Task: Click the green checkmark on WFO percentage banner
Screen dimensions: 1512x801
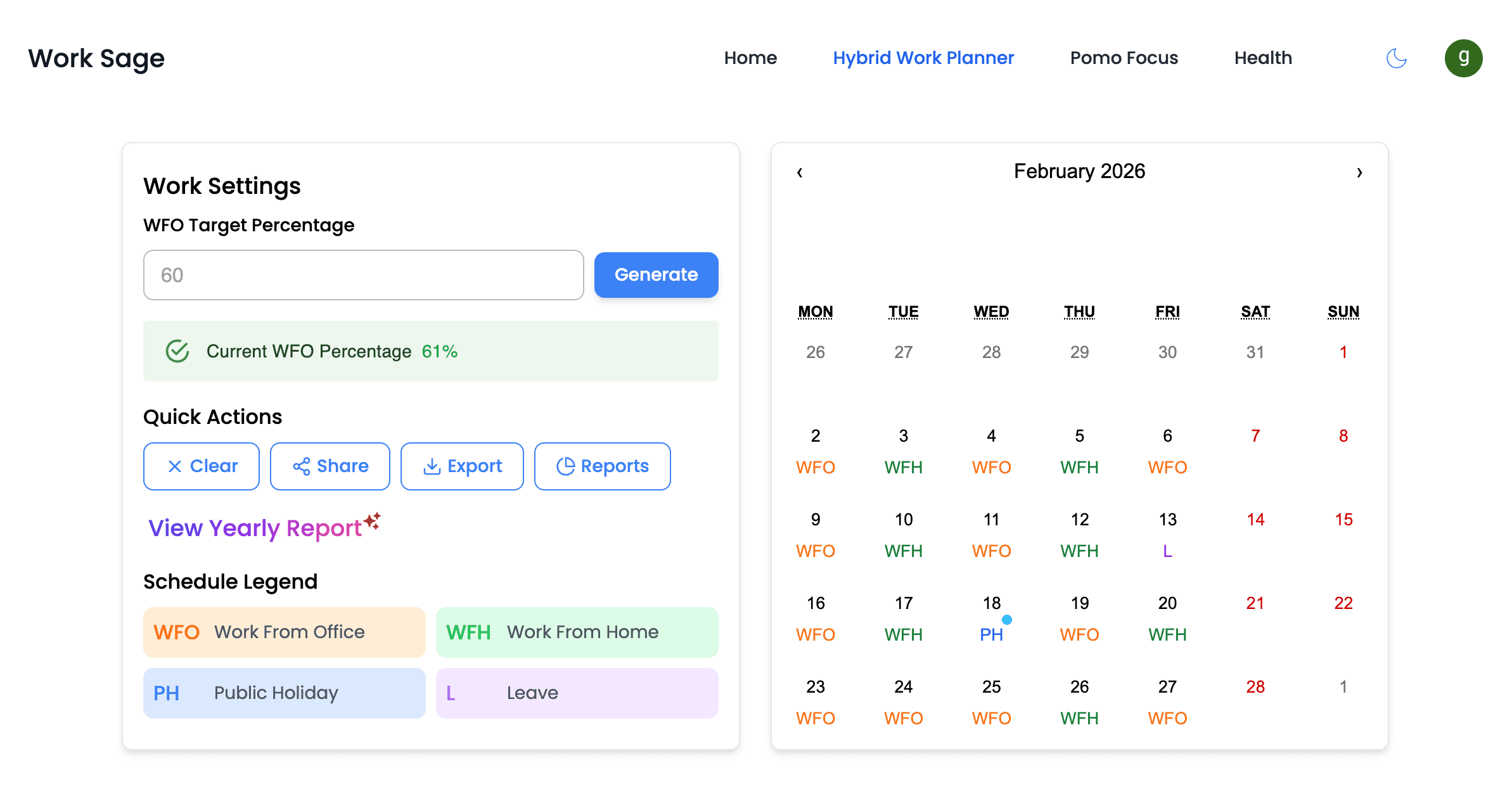Action: [178, 350]
